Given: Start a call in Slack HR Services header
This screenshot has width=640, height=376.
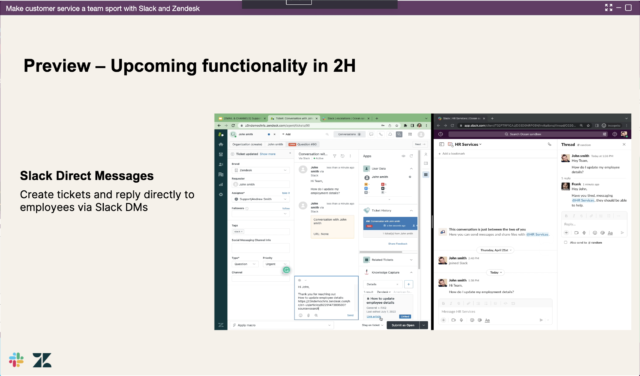Looking at the screenshot, I should [549, 145].
